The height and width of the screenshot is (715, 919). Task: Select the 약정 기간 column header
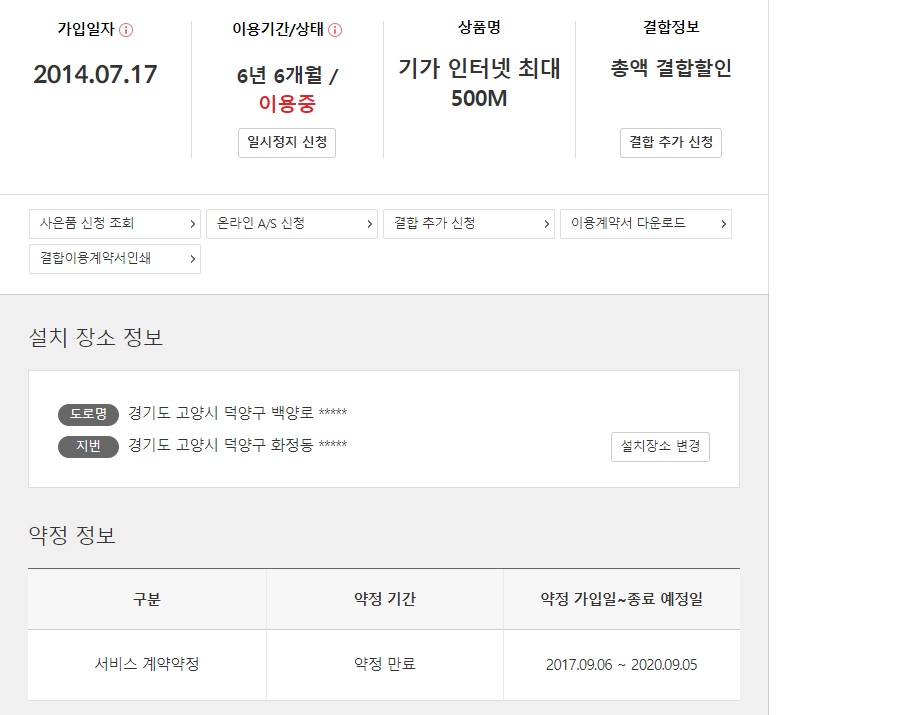pos(385,599)
